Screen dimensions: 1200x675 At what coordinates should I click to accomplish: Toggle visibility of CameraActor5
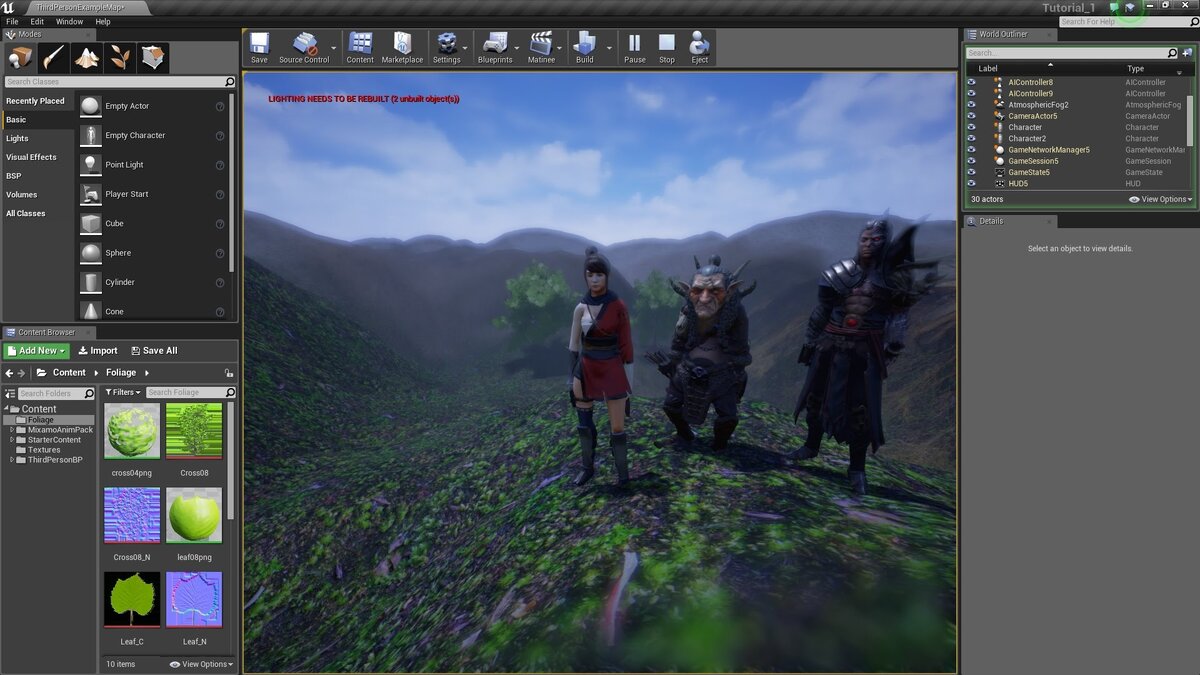(971, 116)
